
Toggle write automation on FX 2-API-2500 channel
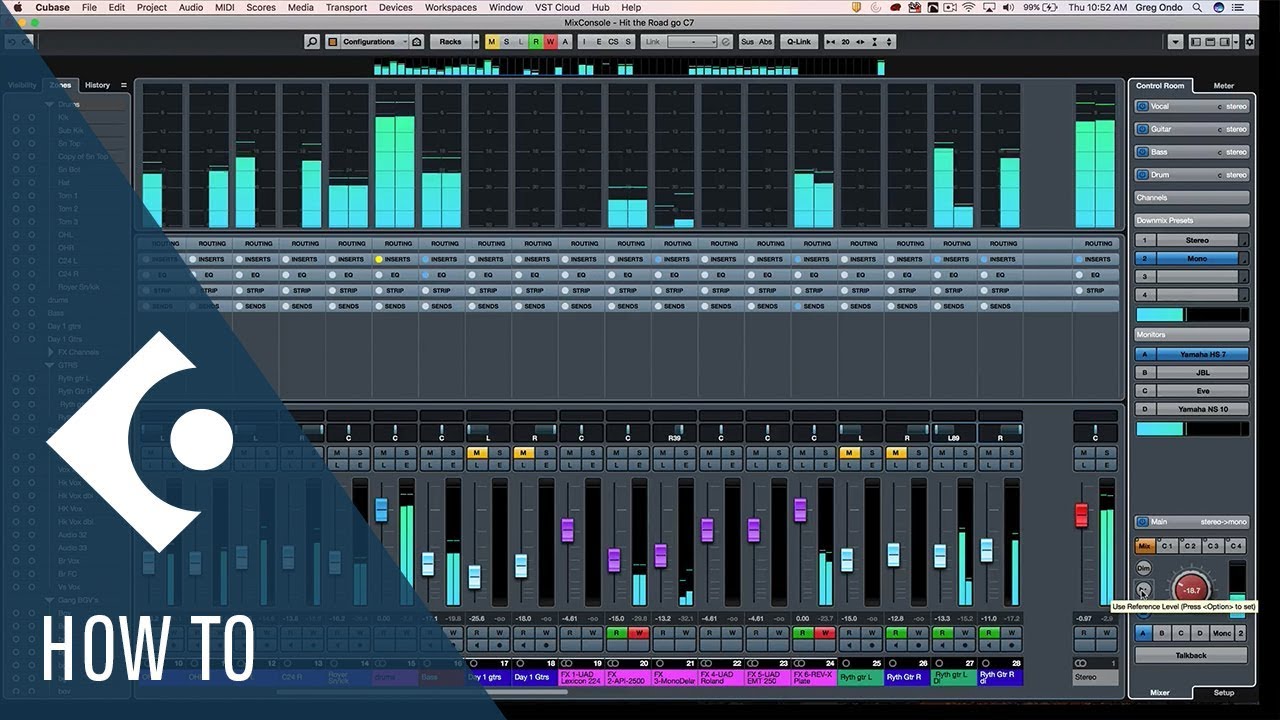pyautogui.click(x=639, y=633)
